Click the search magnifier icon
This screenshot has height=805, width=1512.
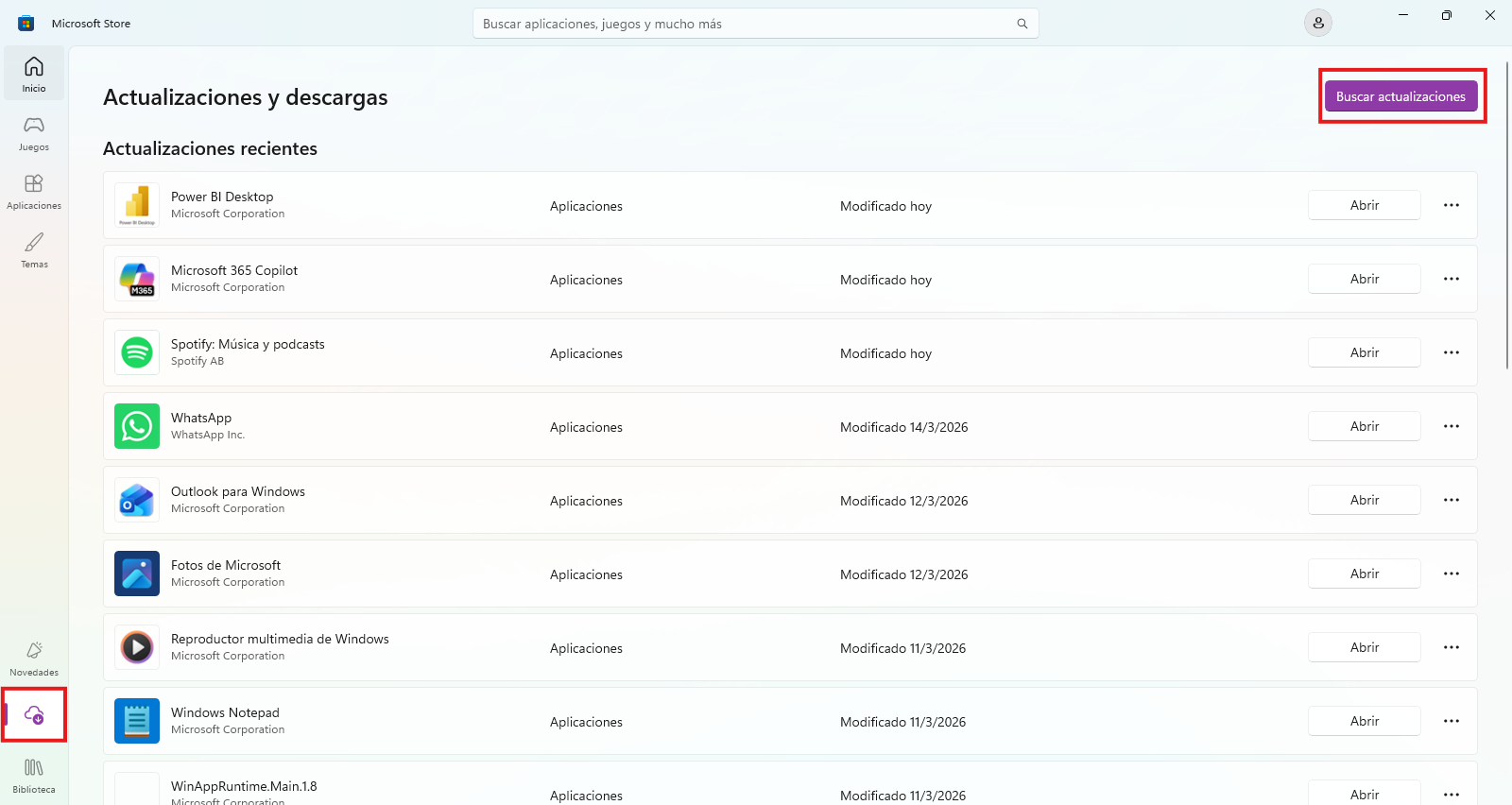1022,24
